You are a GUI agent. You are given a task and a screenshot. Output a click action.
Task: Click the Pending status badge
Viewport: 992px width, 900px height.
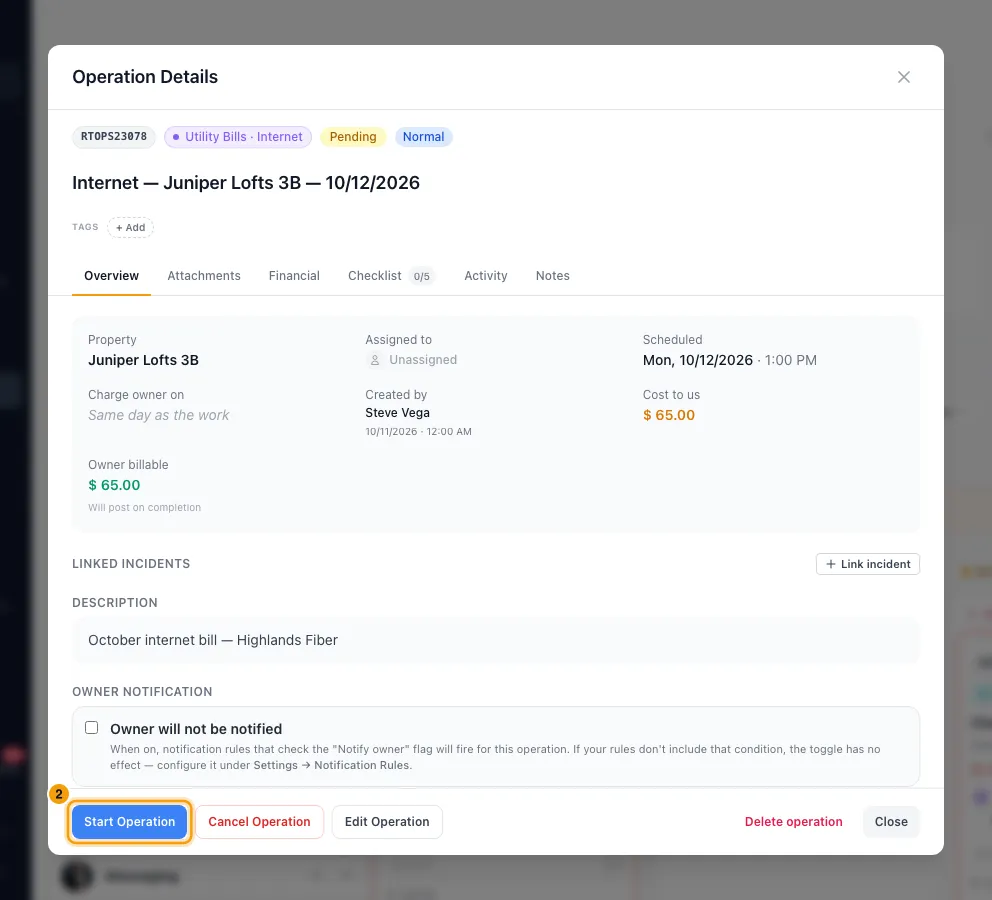pyautogui.click(x=353, y=137)
